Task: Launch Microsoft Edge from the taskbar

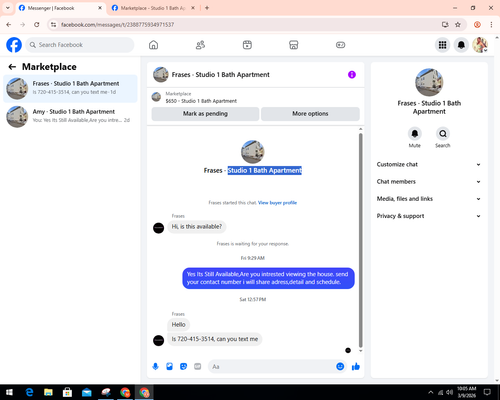Action: point(29,392)
